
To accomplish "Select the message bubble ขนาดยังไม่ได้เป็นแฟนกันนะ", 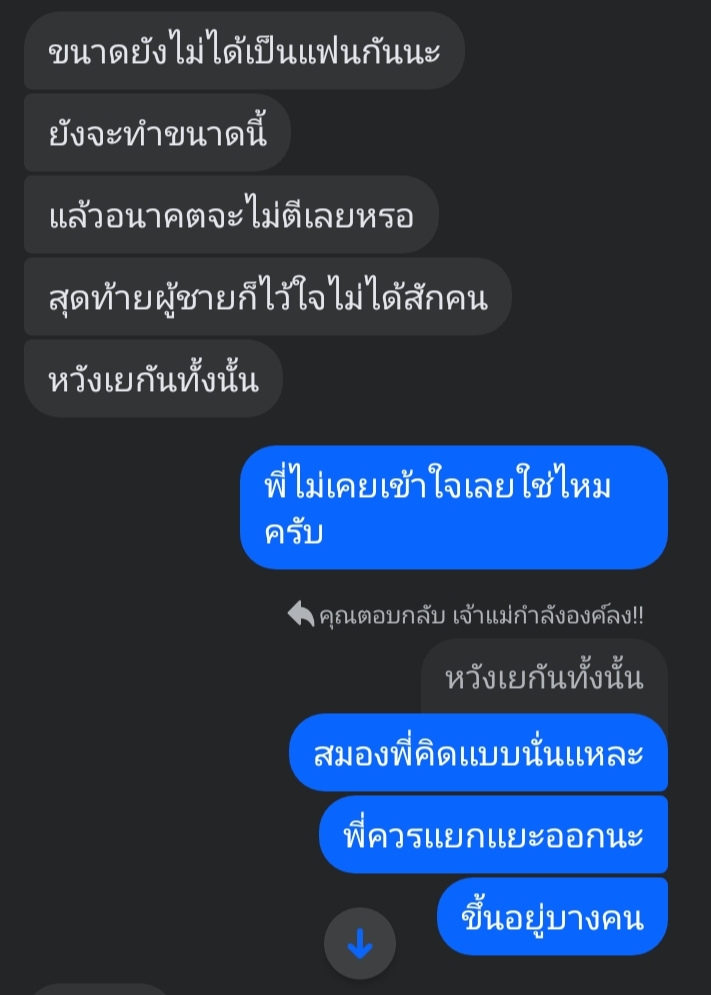I will (x=244, y=51).
